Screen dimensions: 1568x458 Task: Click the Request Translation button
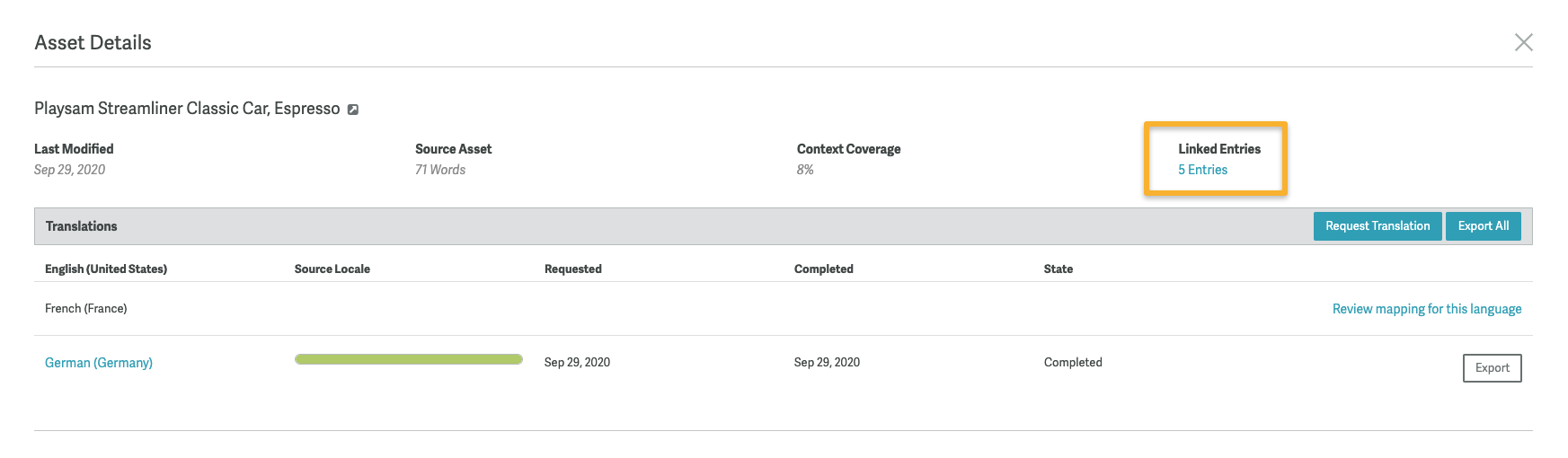click(1377, 226)
